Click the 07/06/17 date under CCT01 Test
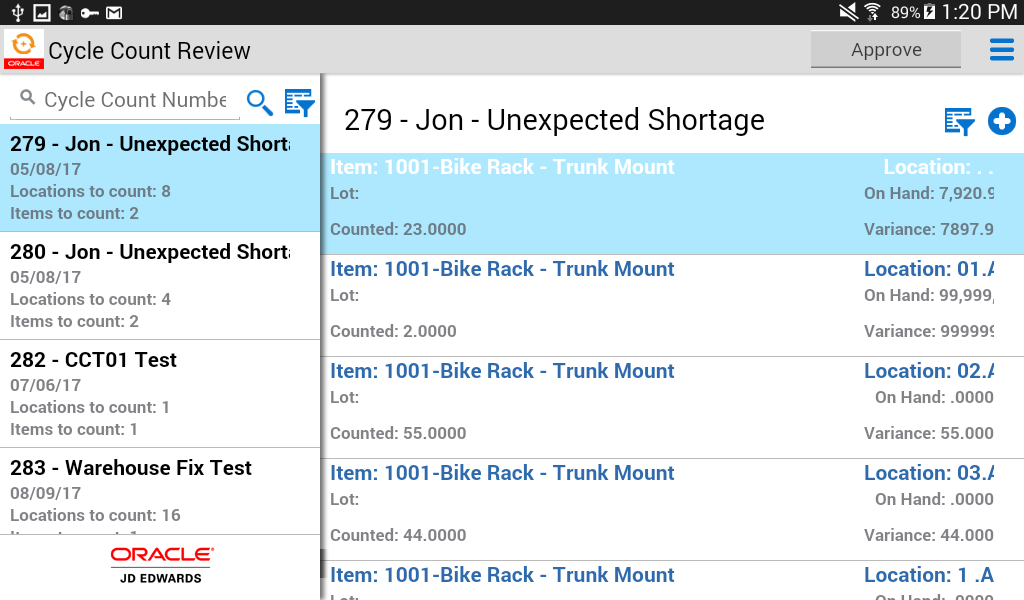1024x600 pixels. [x=46, y=385]
